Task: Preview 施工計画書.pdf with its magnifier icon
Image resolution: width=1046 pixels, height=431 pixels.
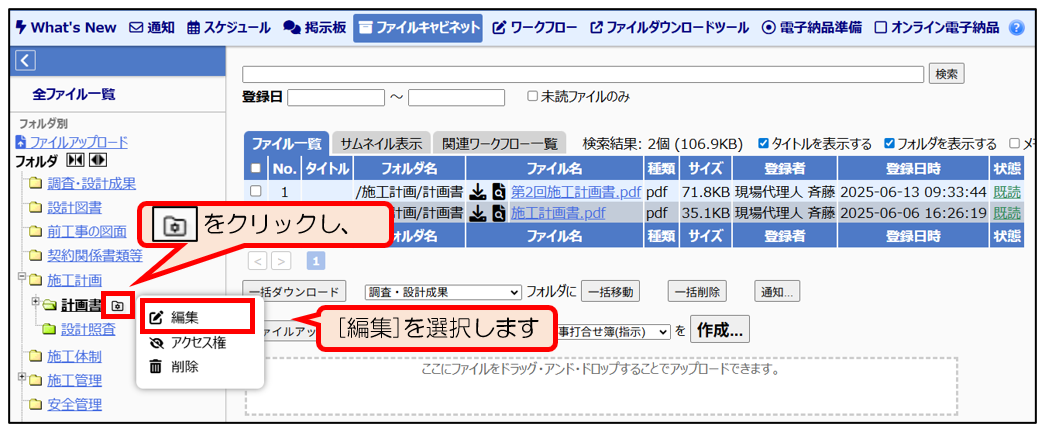Action: 499,213
